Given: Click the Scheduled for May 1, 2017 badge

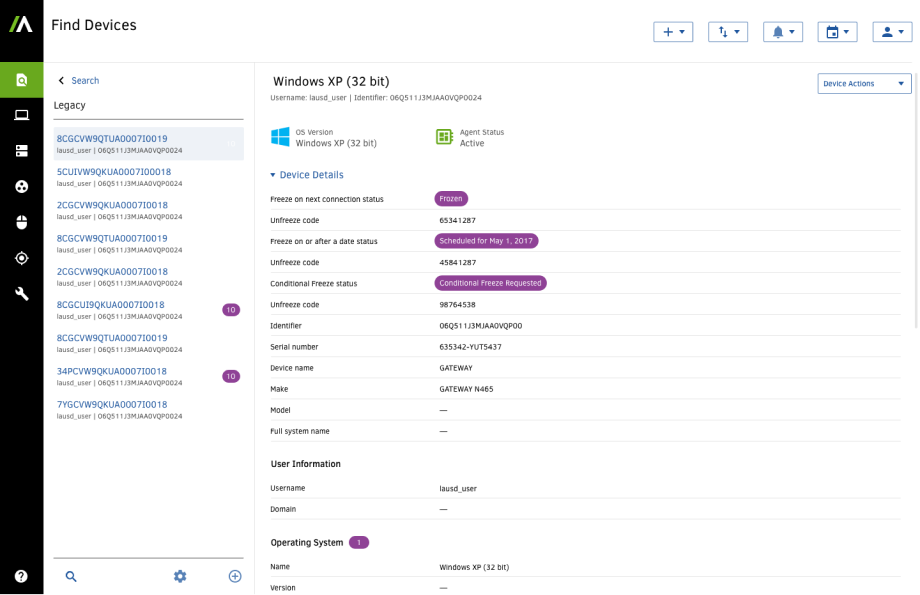Looking at the screenshot, I should 487,241.
